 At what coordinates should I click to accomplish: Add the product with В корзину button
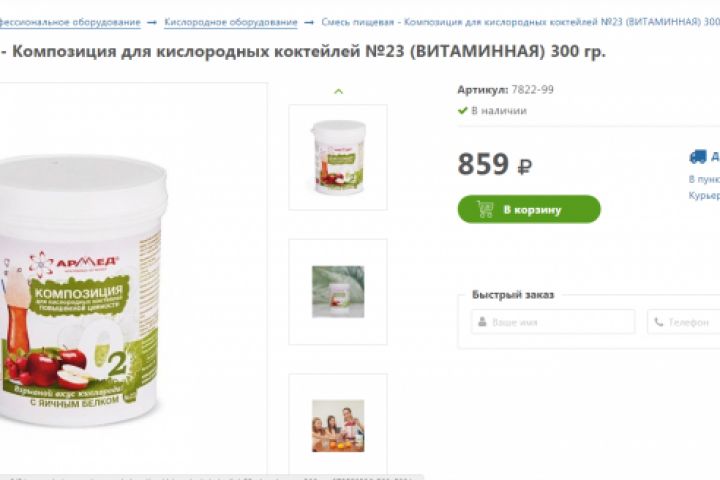(x=529, y=209)
